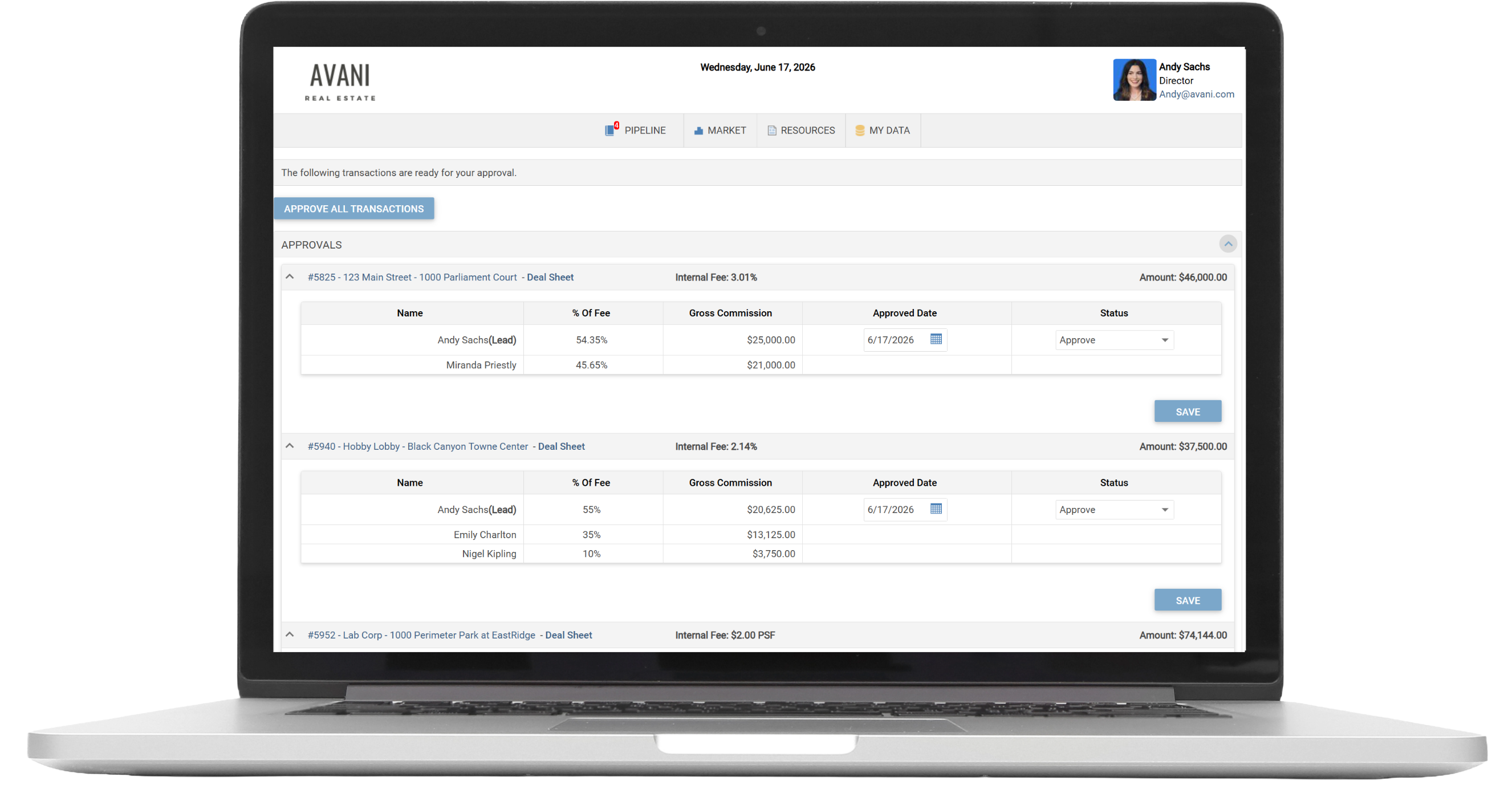Open Deal Sheet link for #5825
Screen dimensions: 1512x785
(x=550, y=277)
